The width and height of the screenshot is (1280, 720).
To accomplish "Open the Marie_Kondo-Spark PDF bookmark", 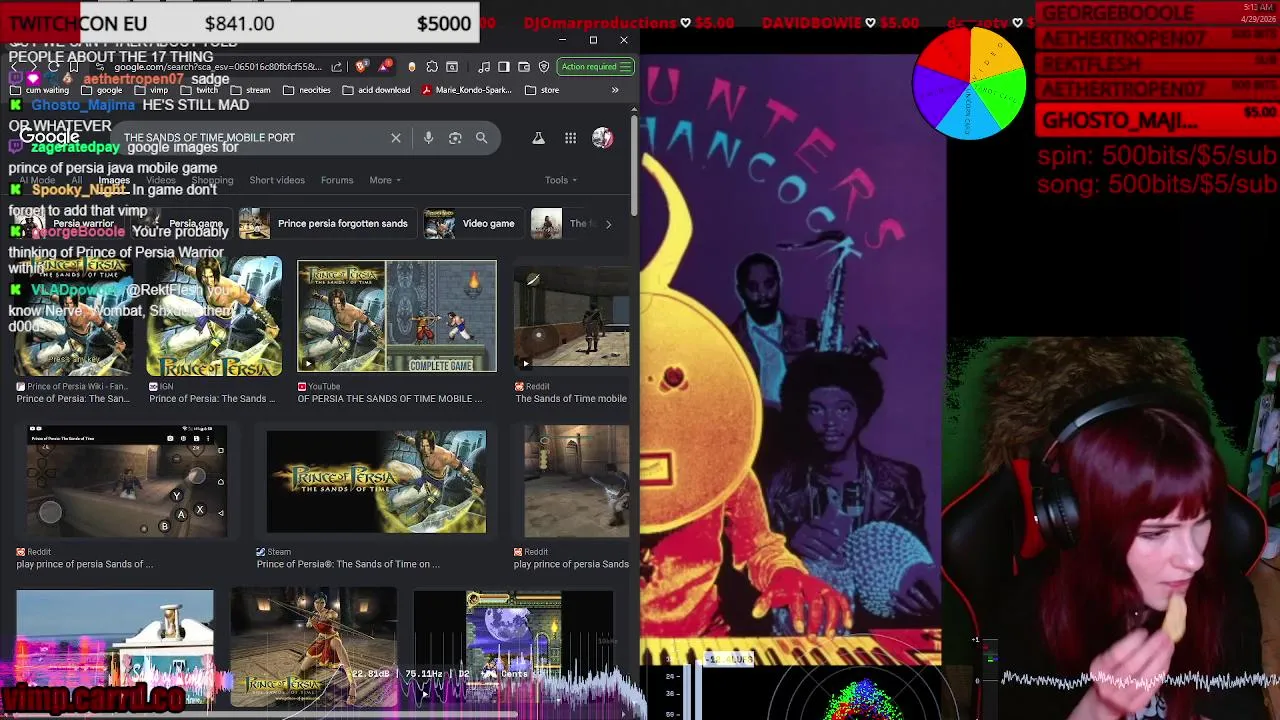I will (467, 90).
